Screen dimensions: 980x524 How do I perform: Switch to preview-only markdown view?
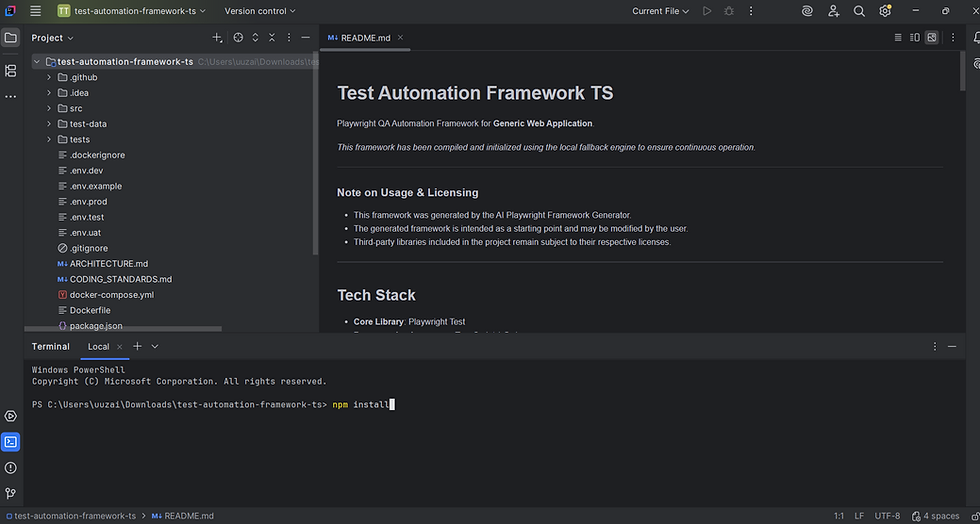pos(932,38)
